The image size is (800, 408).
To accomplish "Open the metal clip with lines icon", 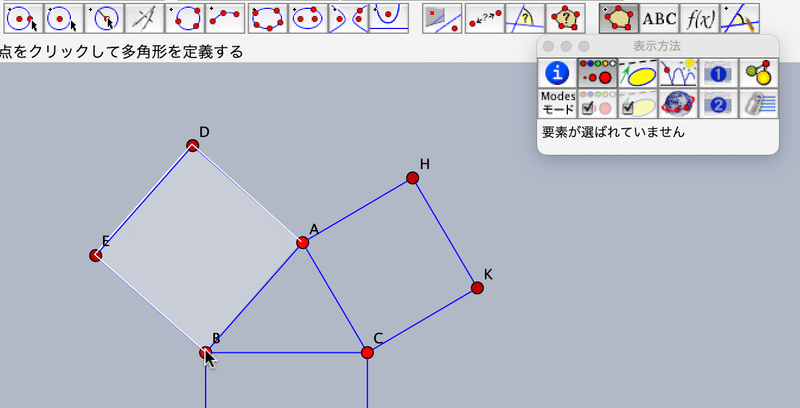I will (x=759, y=104).
